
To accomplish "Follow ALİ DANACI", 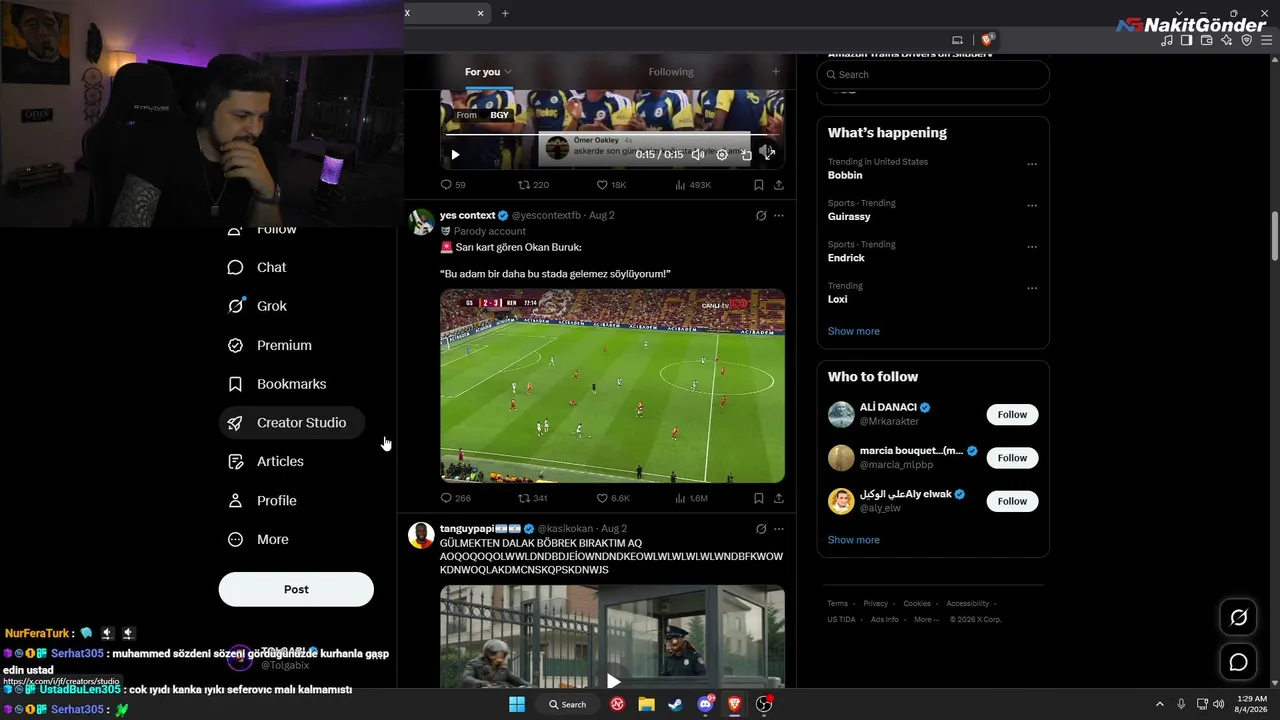I will coord(1012,415).
